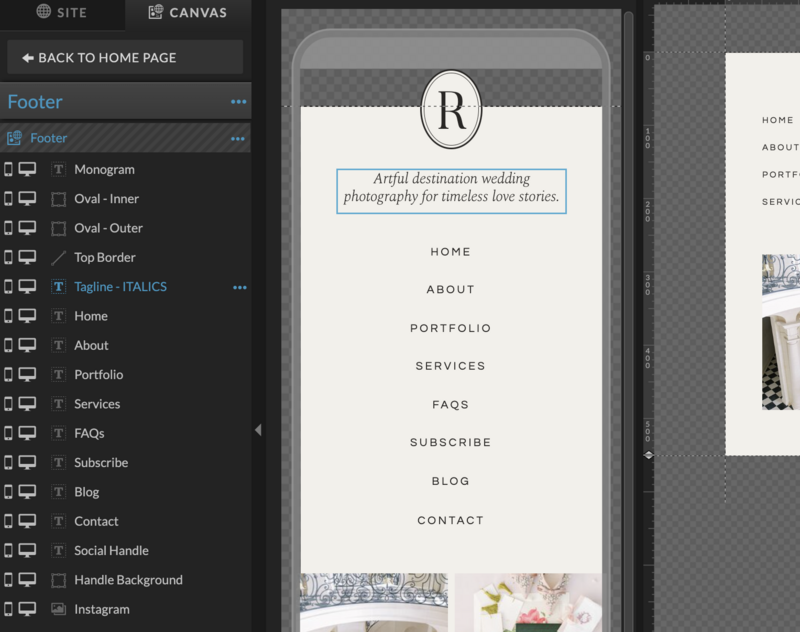Select the italic tagline text box
Viewport: 800px width, 632px height.
pyautogui.click(x=451, y=190)
